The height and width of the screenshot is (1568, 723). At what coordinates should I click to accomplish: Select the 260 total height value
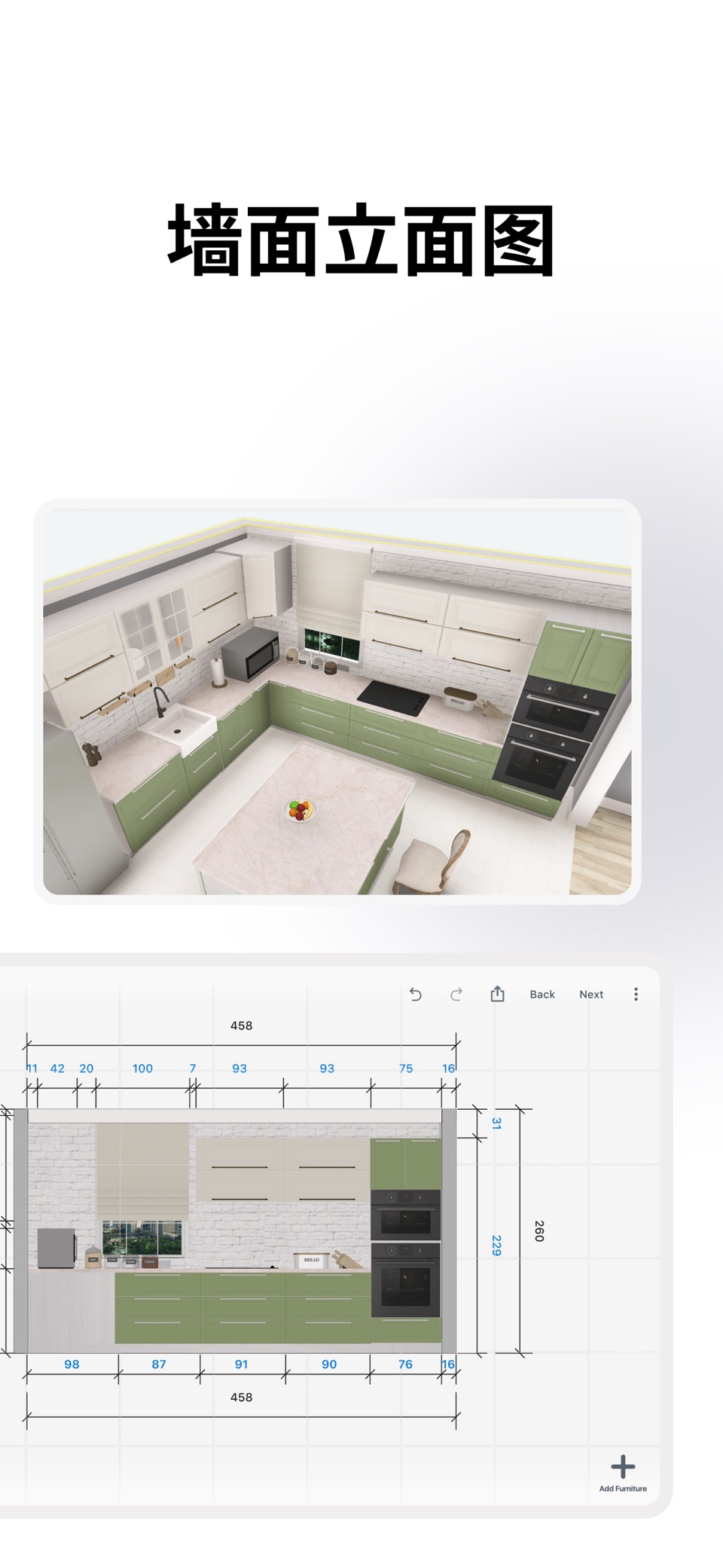[x=539, y=1230]
